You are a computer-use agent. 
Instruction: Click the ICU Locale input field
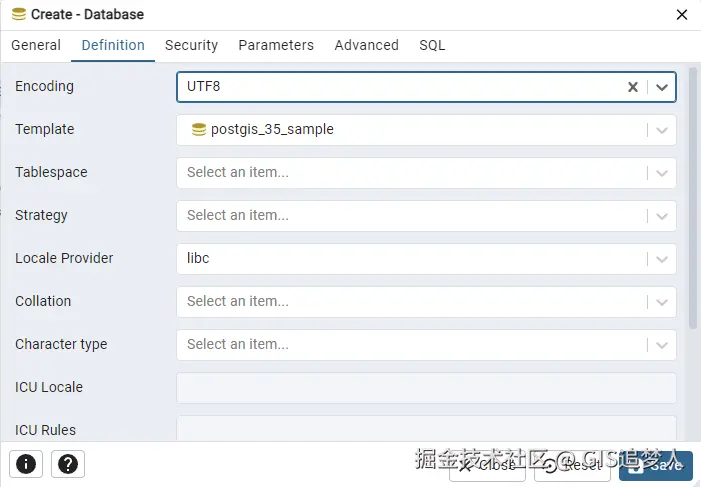pos(426,388)
